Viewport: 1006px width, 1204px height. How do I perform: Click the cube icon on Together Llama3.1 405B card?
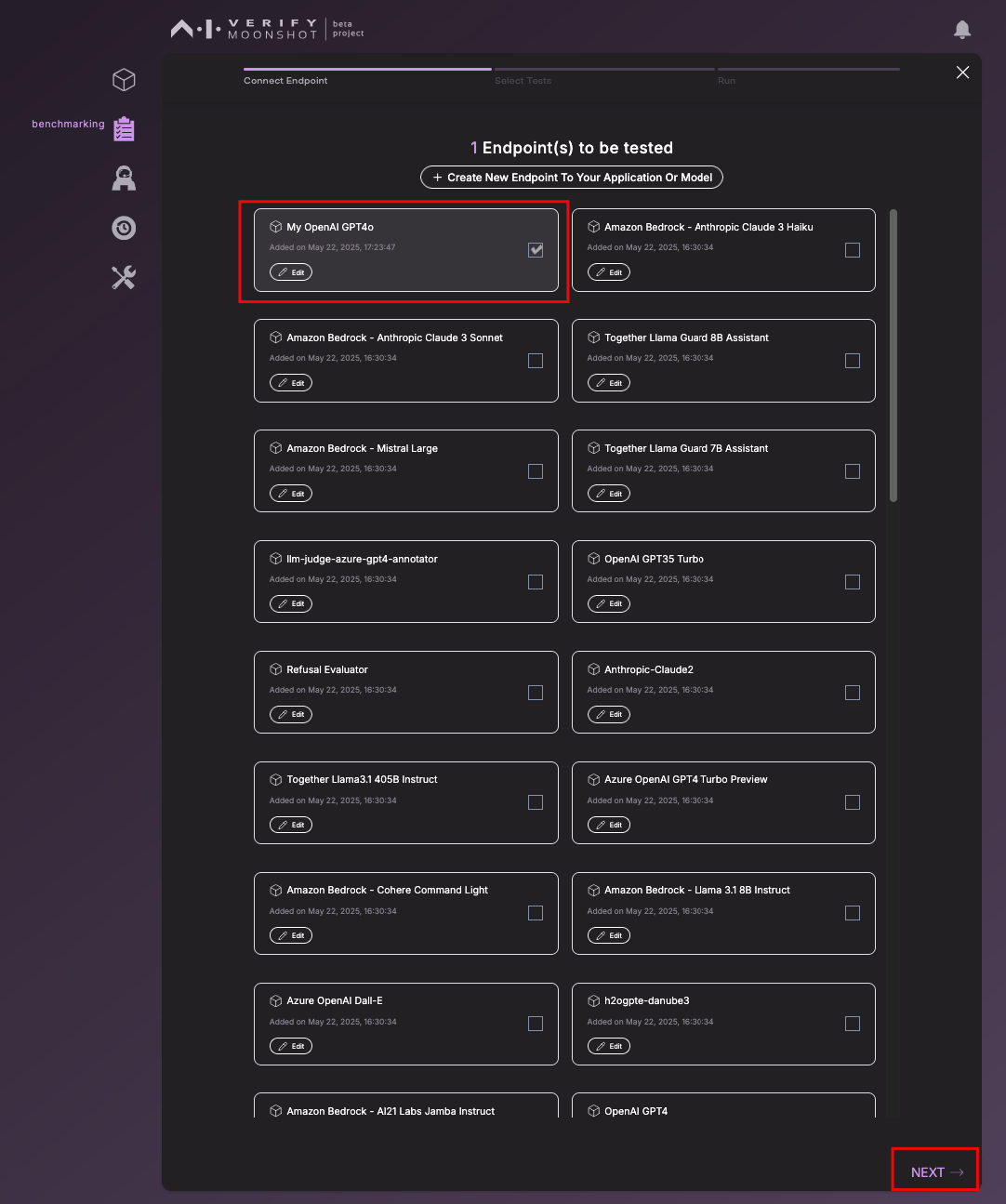point(276,779)
